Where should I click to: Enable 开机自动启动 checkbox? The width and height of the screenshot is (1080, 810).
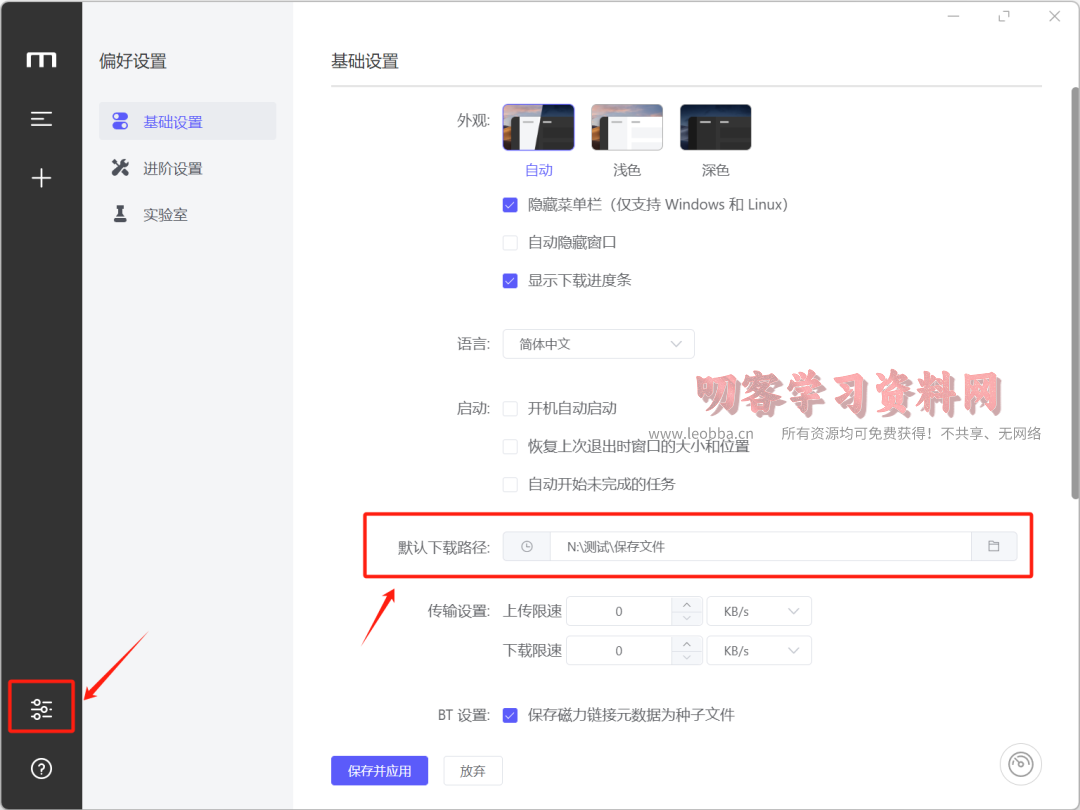point(510,407)
